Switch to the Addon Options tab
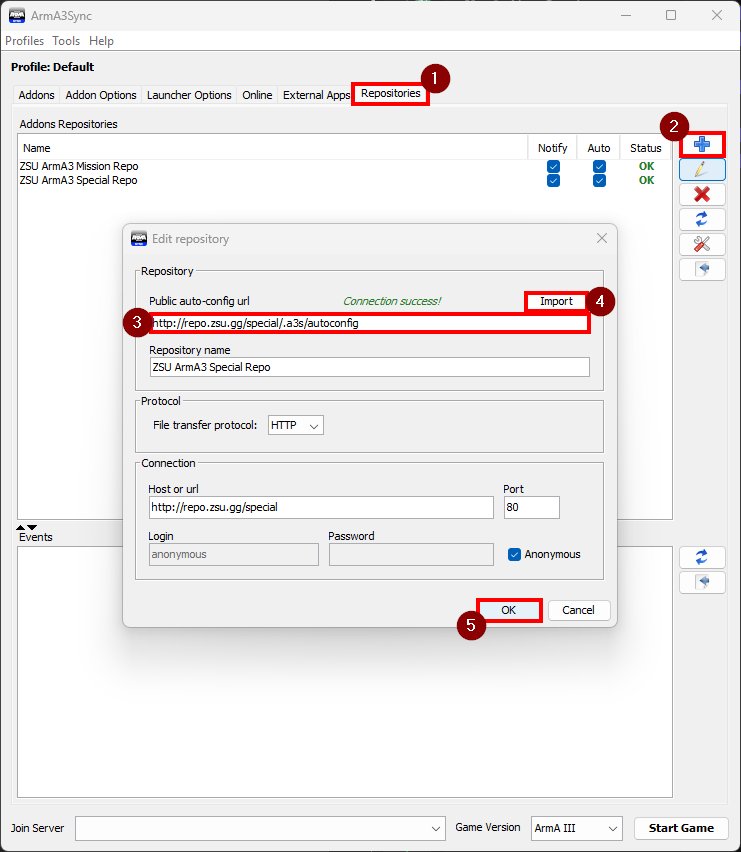Screen dimensions: 741x852 coord(100,95)
